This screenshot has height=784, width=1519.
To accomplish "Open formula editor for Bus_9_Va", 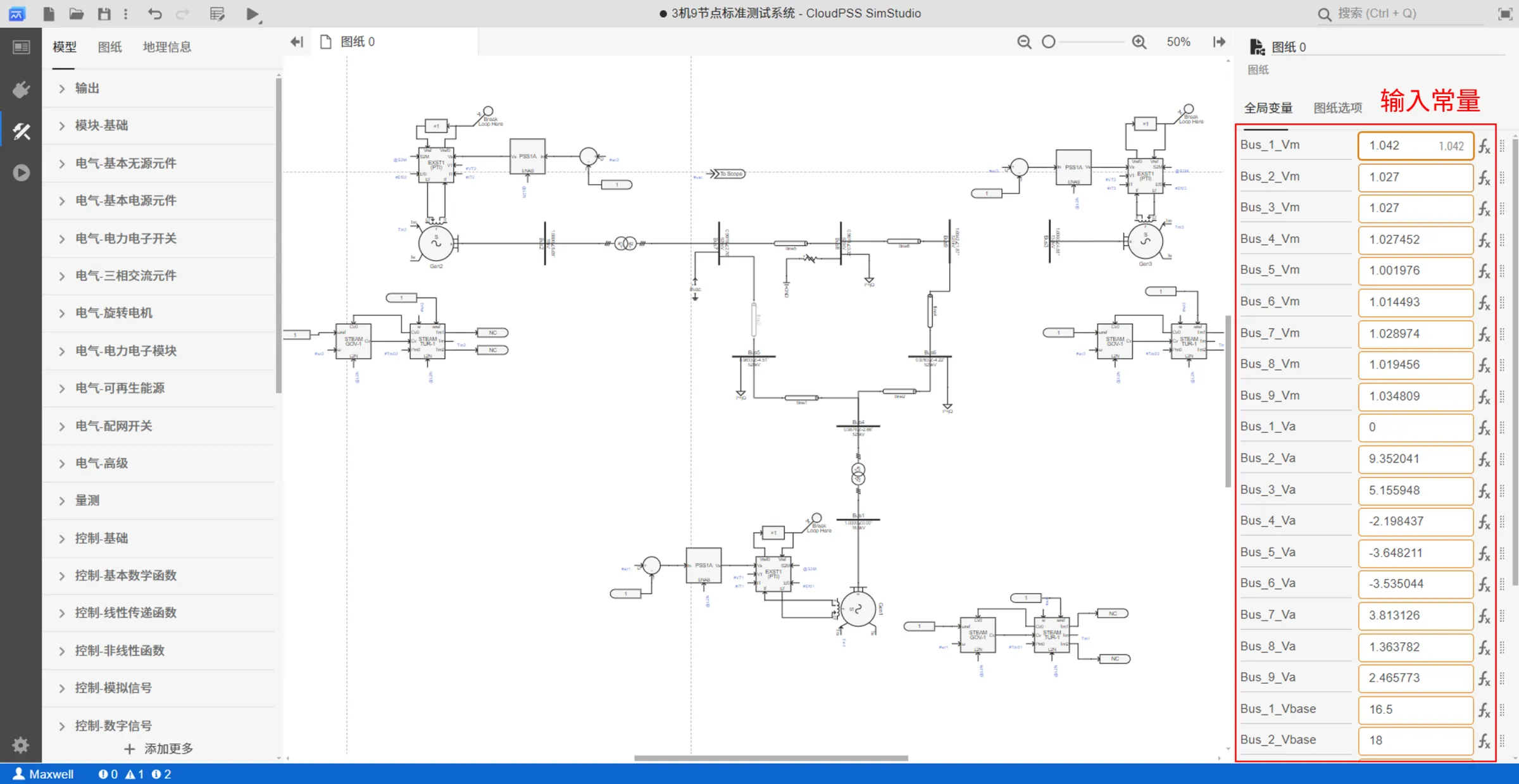I will pos(1484,679).
